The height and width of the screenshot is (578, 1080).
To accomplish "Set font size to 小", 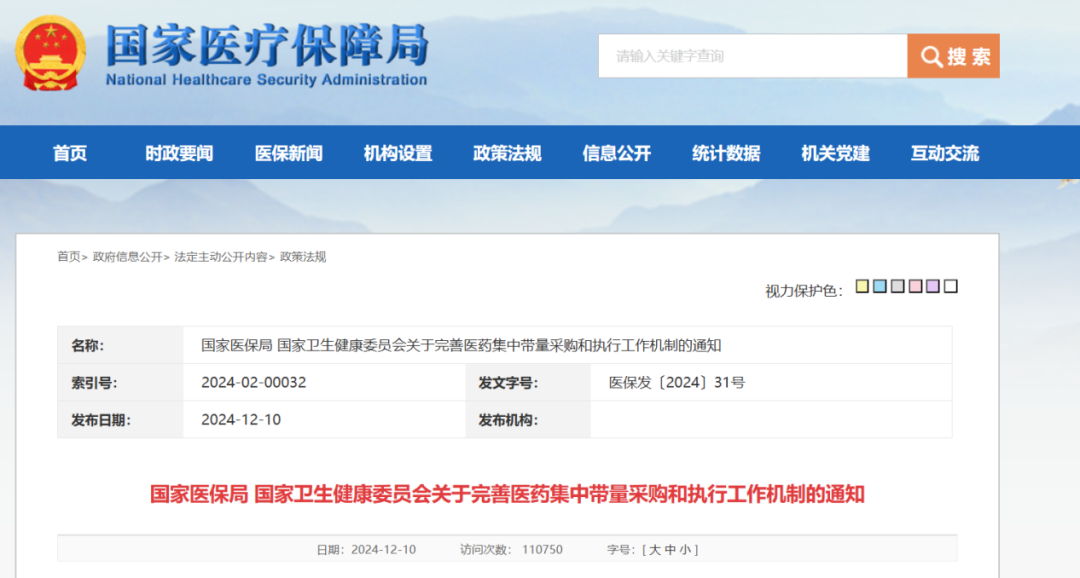I will click(686, 550).
